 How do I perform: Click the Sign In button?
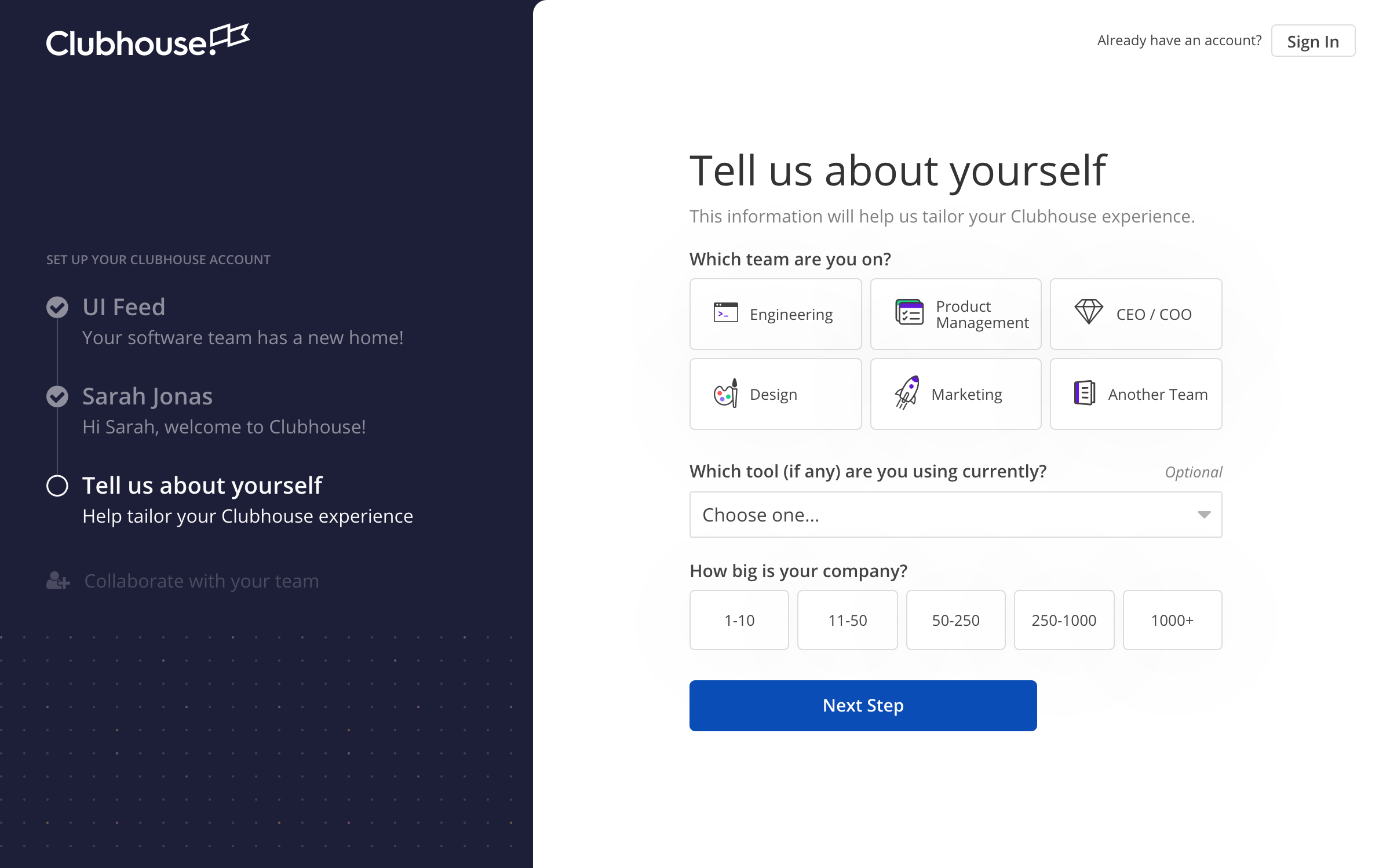click(x=1314, y=40)
